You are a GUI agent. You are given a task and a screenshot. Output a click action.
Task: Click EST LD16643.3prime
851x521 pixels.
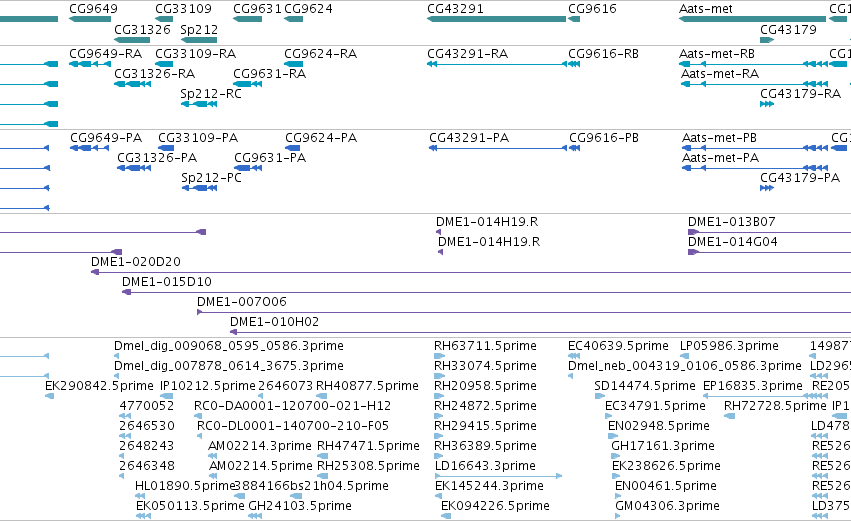point(485,466)
